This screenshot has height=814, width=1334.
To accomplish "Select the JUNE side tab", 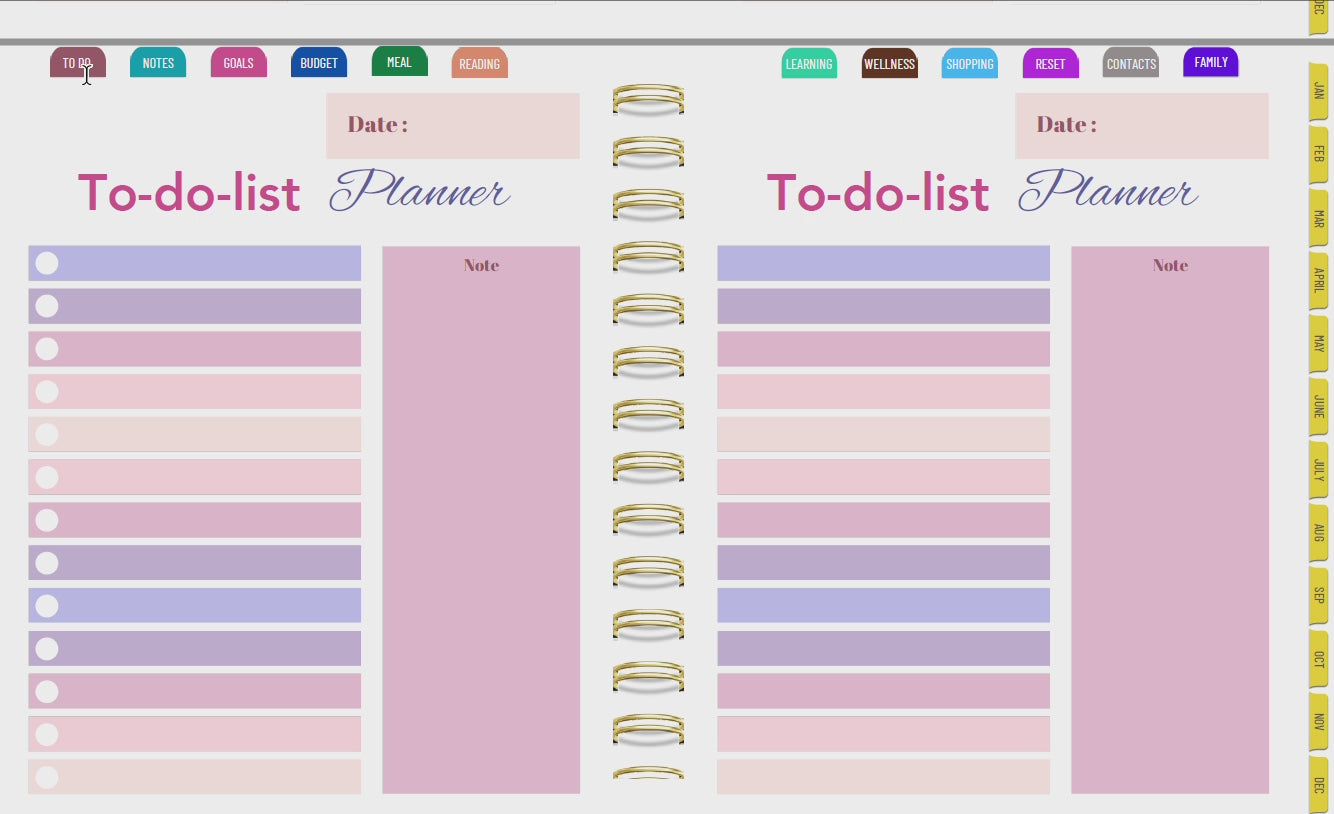I will (1318, 406).
